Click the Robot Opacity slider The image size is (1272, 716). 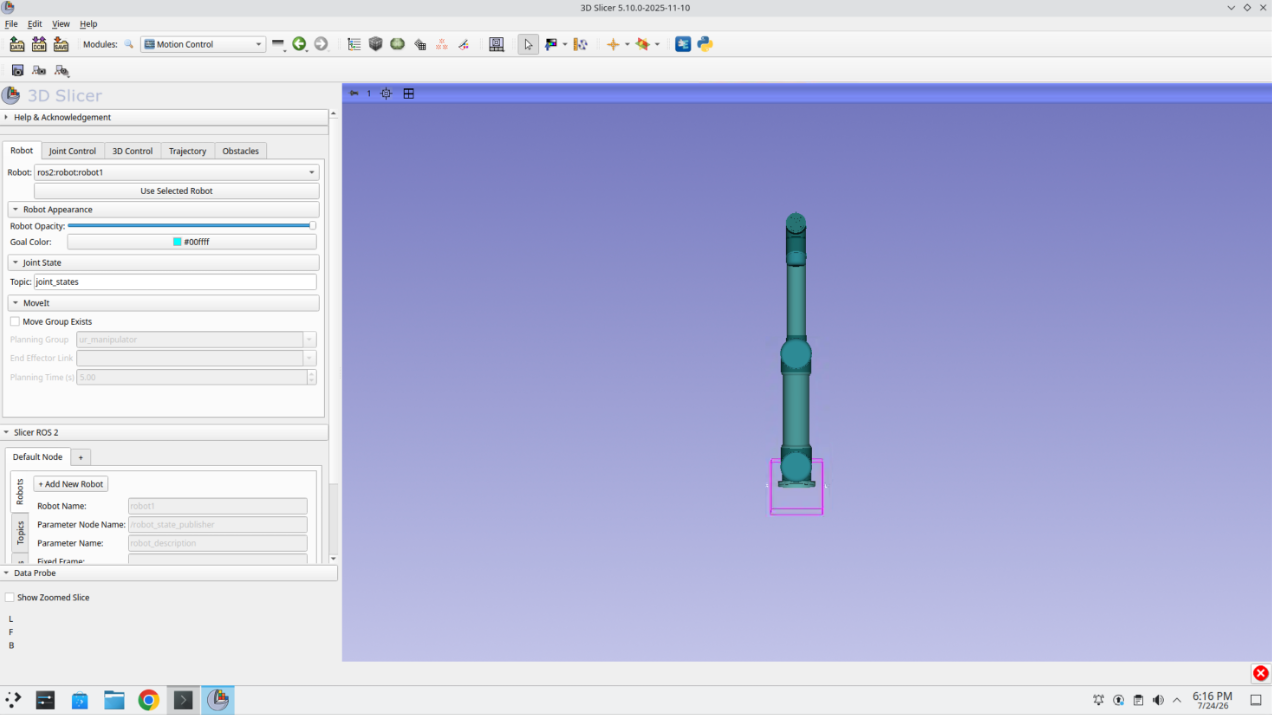(192, 226)
